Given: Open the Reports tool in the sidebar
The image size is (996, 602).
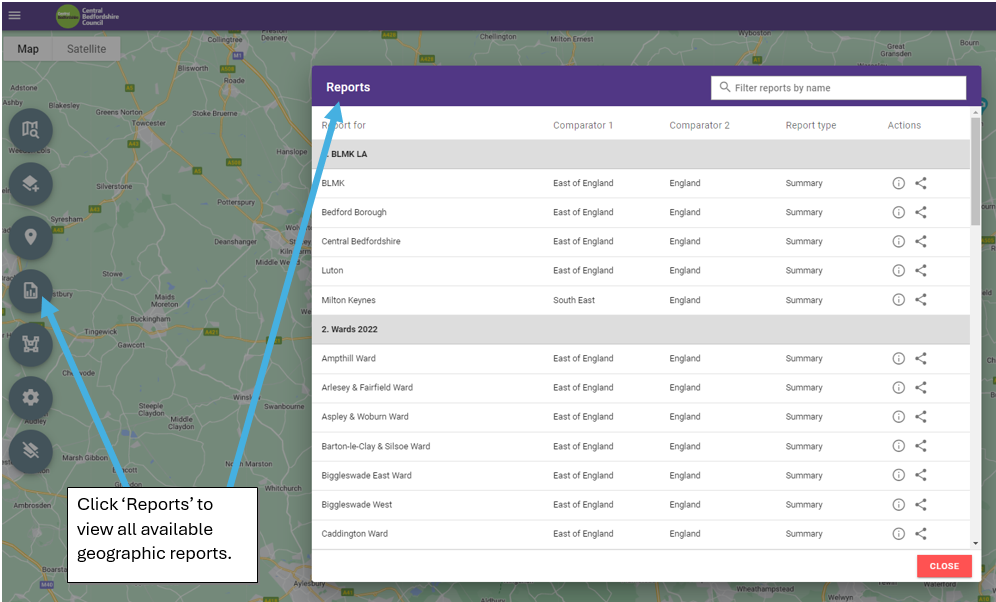Looking at the screenshot, I should [30, 291].
